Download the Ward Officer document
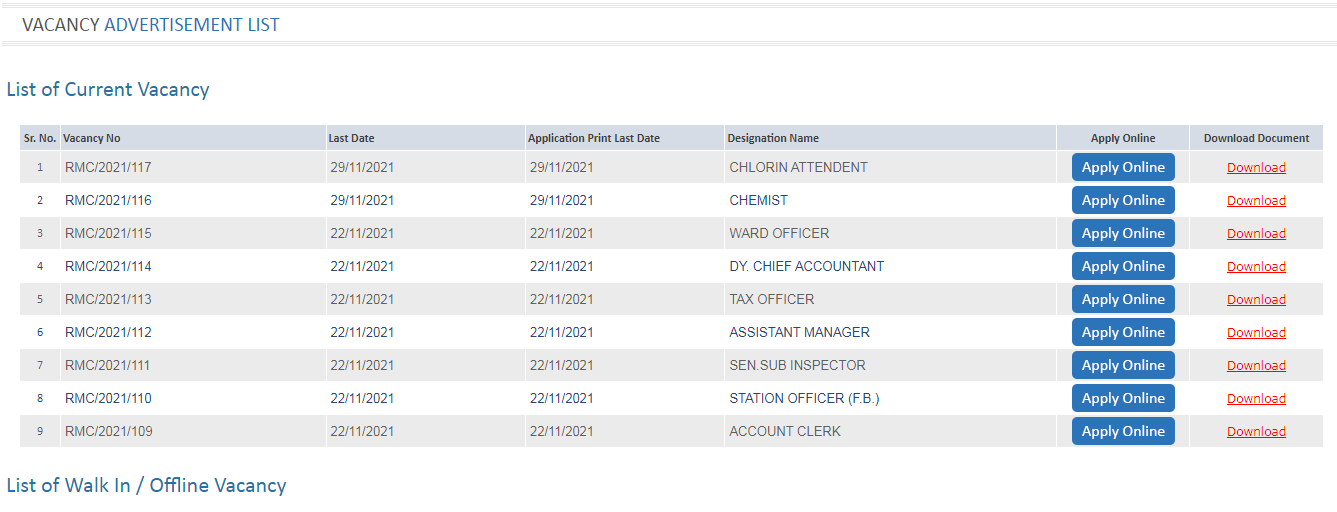Screen dimensions: 1337x512 1256,234
